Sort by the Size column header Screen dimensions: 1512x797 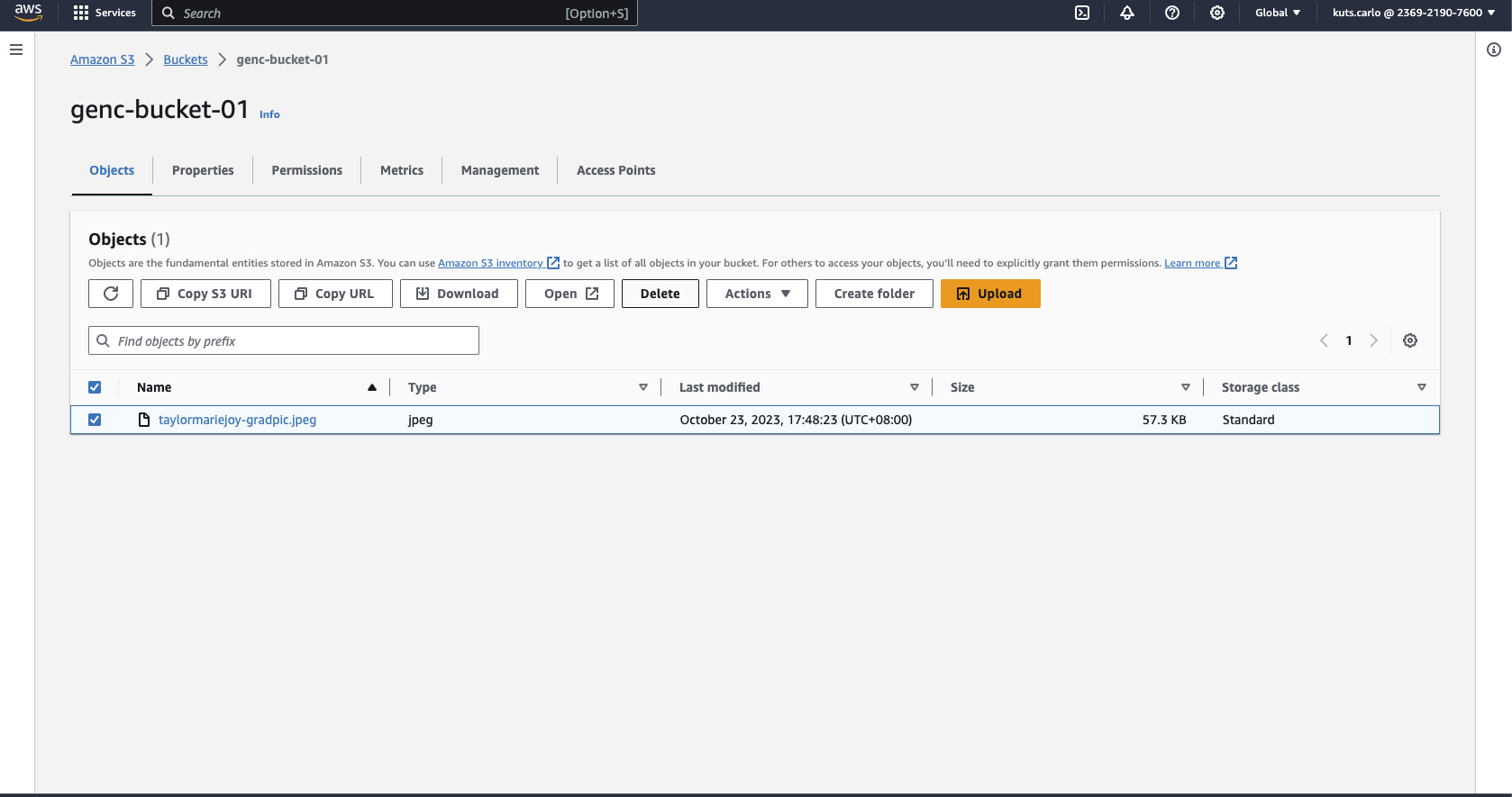click(962, 387)
